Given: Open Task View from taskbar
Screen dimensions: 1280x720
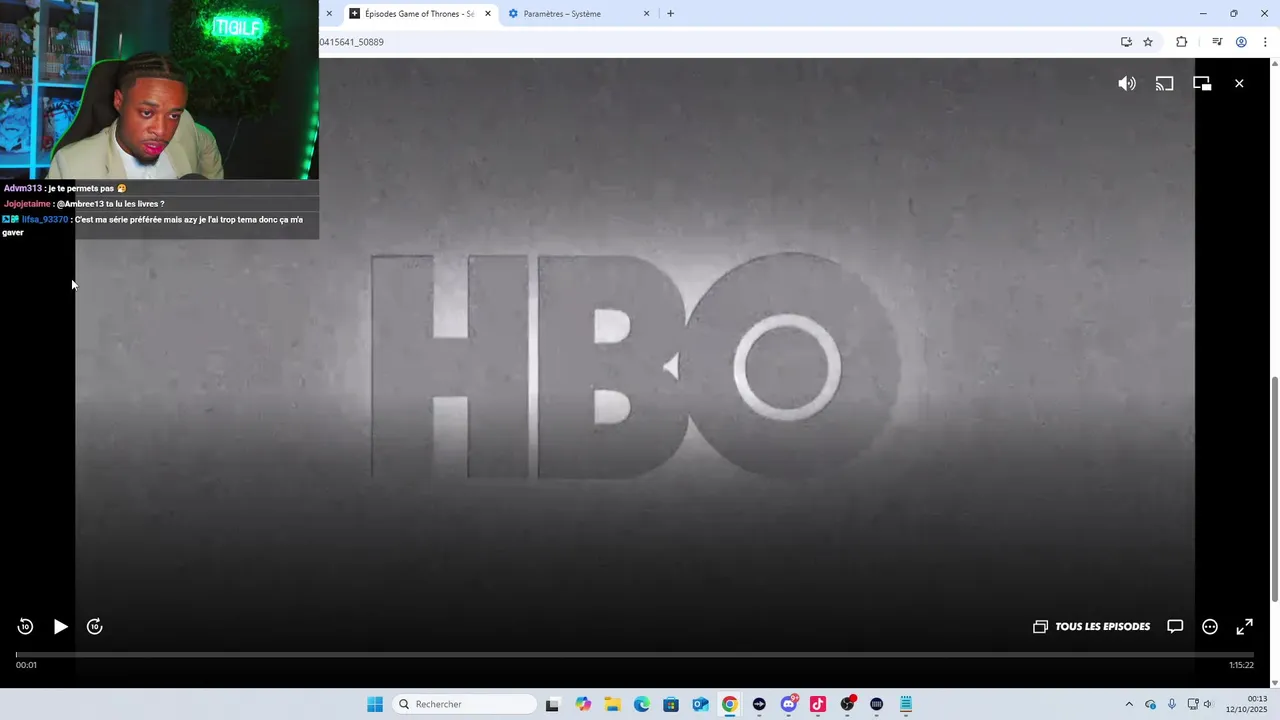Looking at the screenshot, I should (x=552, y=704).
